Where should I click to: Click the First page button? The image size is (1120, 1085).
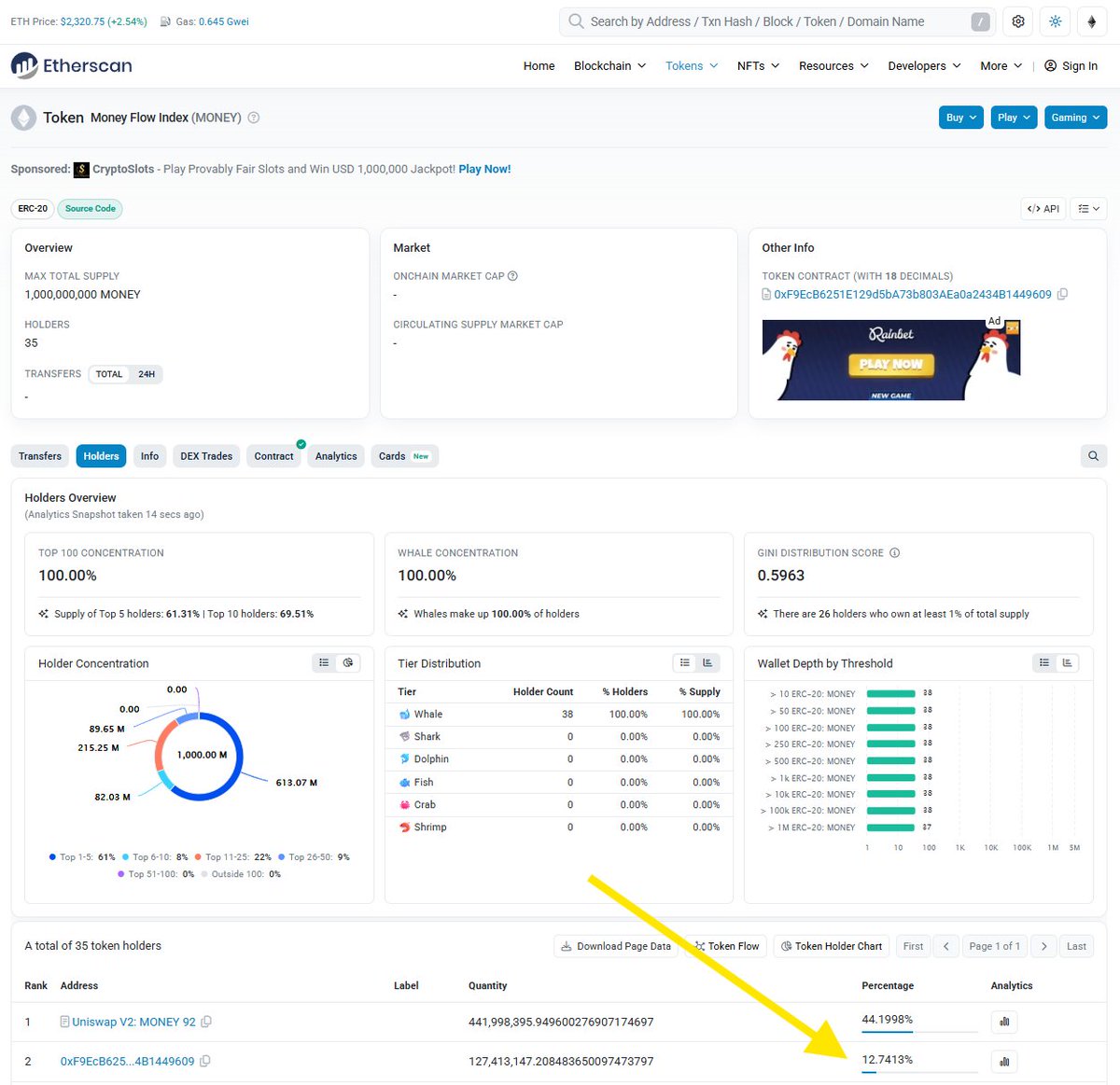[x=913, y=946]
